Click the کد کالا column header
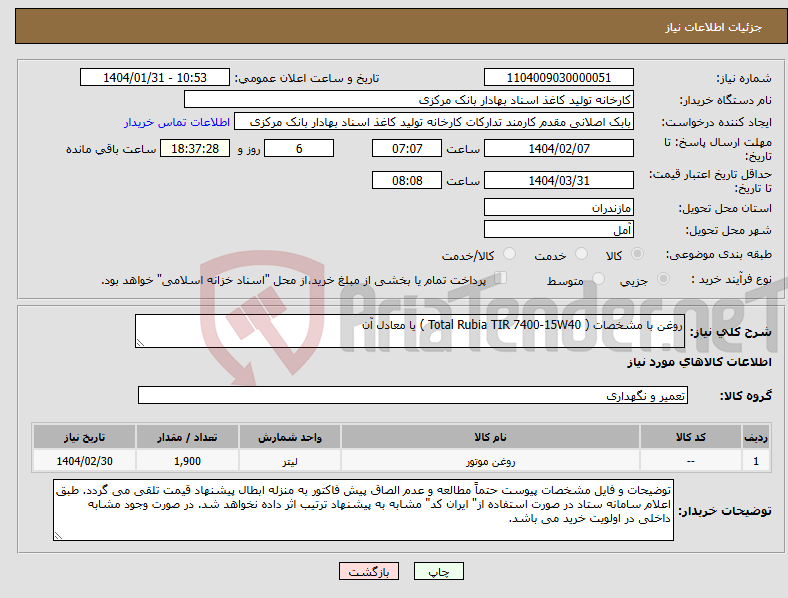 [x=691, y=437]
